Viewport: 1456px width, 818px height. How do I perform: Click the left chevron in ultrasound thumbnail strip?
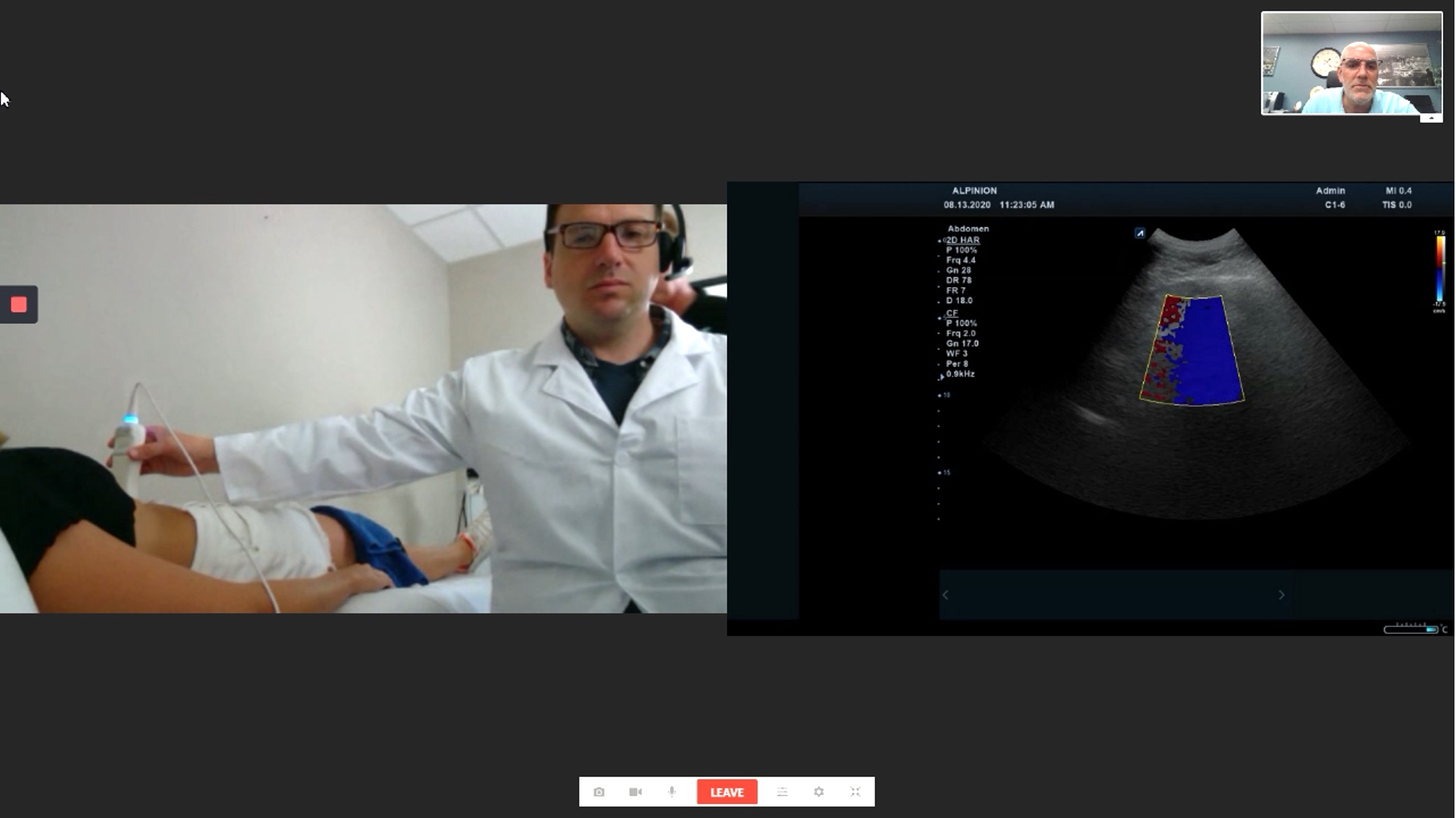click(945, 595)
